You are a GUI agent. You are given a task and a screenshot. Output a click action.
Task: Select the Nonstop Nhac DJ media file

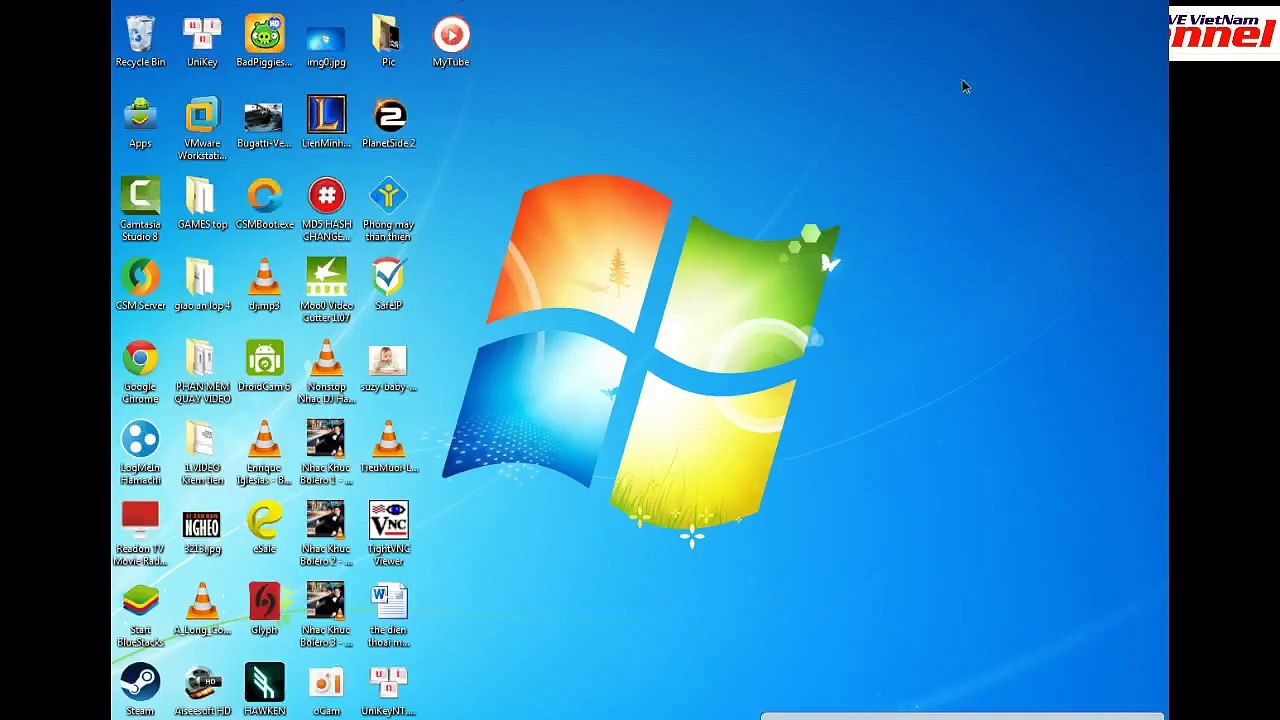pyautogui.click(x=326, y=371)
